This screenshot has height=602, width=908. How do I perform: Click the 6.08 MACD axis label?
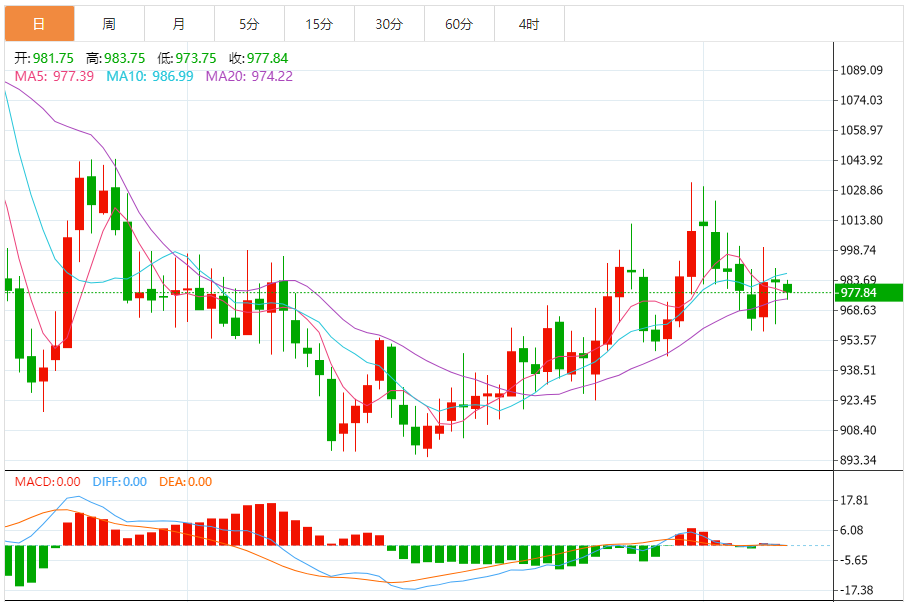(851, 530)
